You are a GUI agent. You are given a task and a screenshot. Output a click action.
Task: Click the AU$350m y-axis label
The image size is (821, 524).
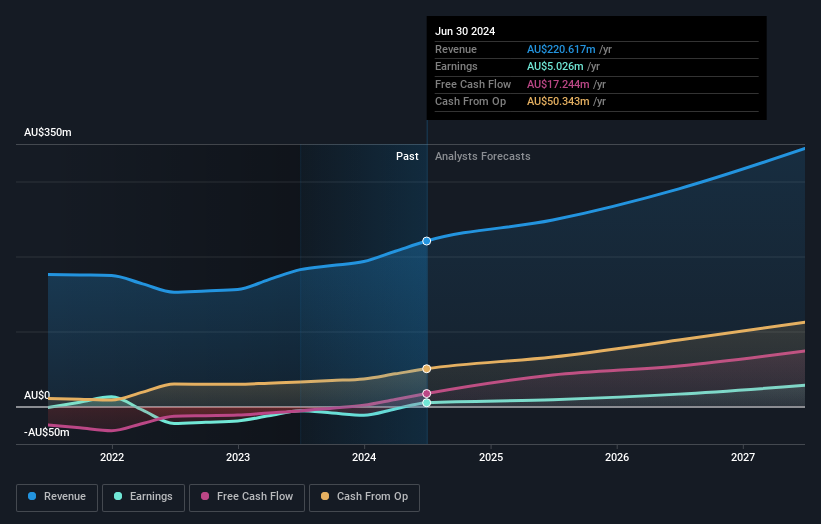click(x=48, y=132)
